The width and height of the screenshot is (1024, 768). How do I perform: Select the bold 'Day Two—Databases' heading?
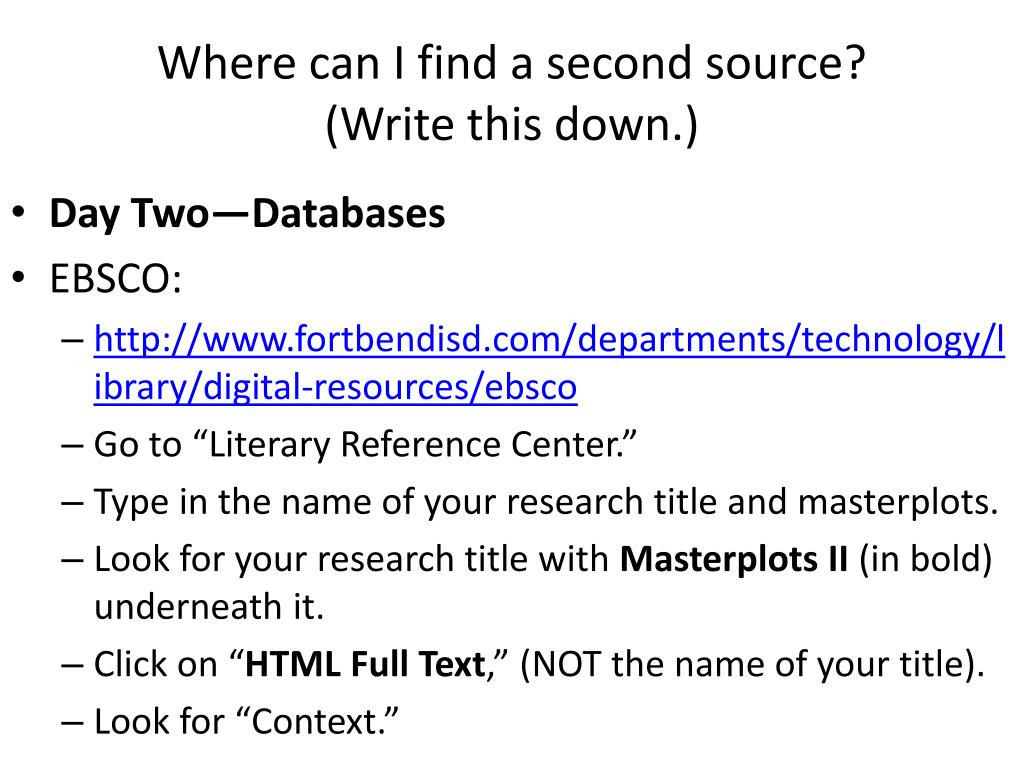(247, 214)
